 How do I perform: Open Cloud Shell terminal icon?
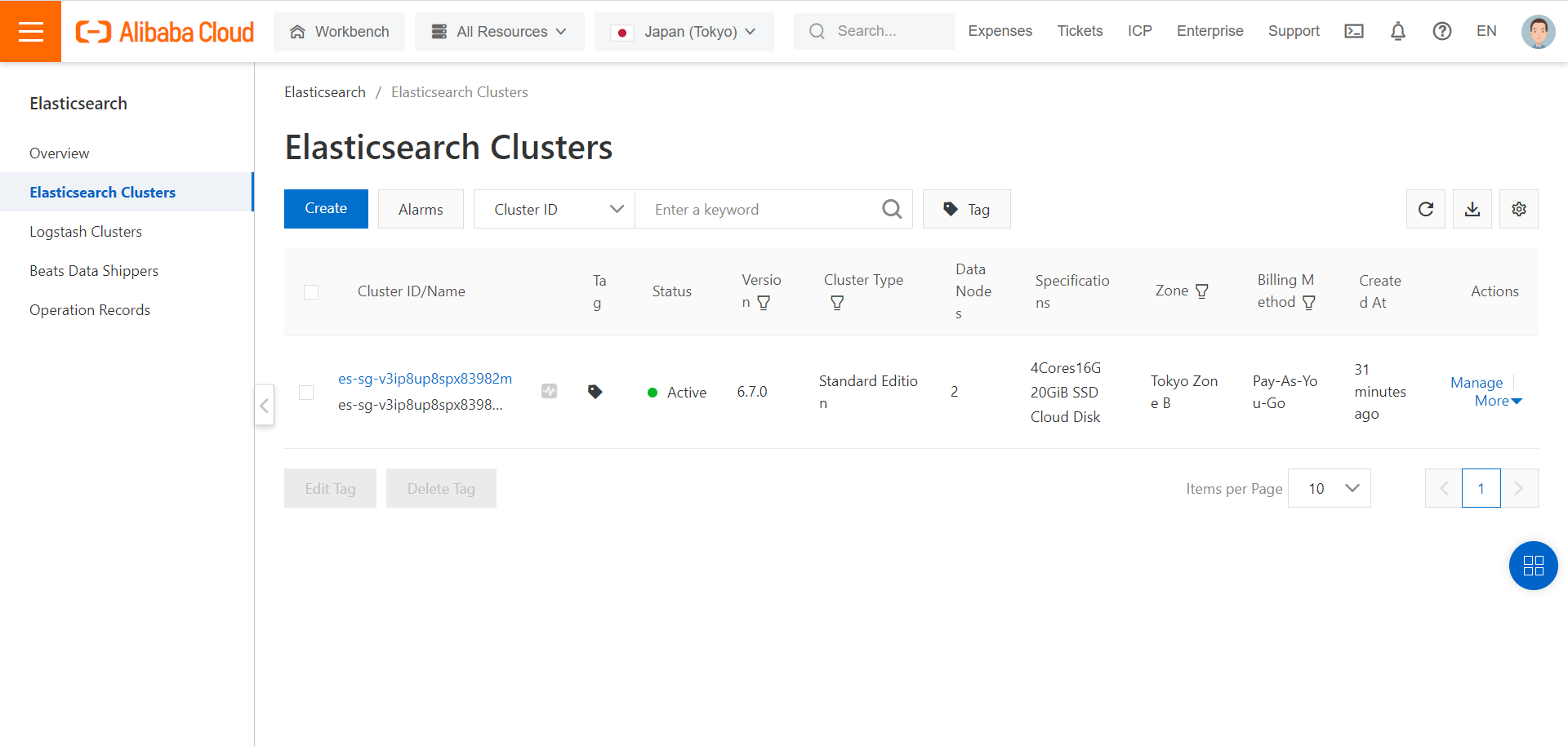coord(1354,31)
